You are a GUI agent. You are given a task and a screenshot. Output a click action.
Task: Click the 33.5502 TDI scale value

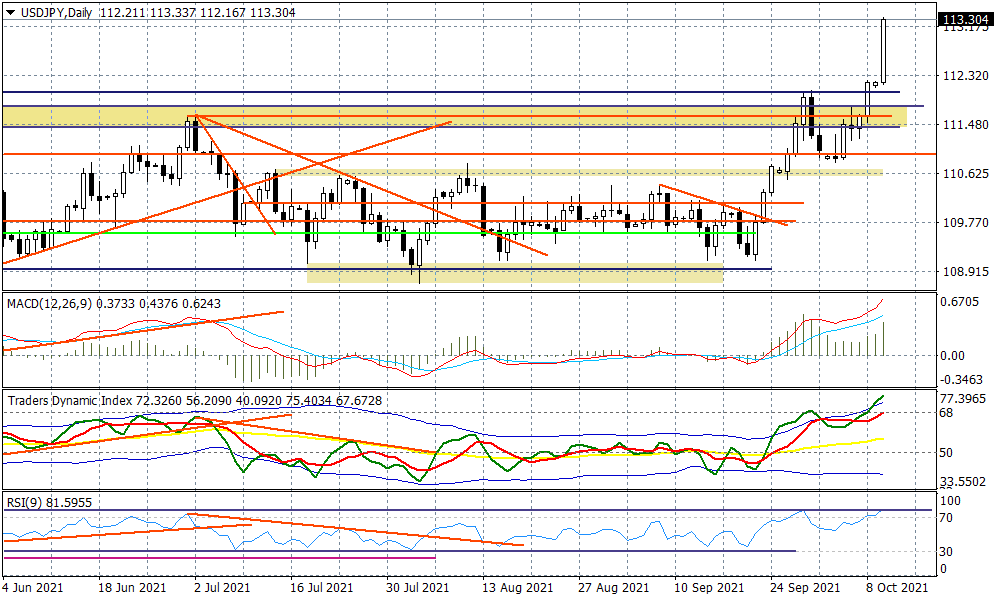pos(963,482)
